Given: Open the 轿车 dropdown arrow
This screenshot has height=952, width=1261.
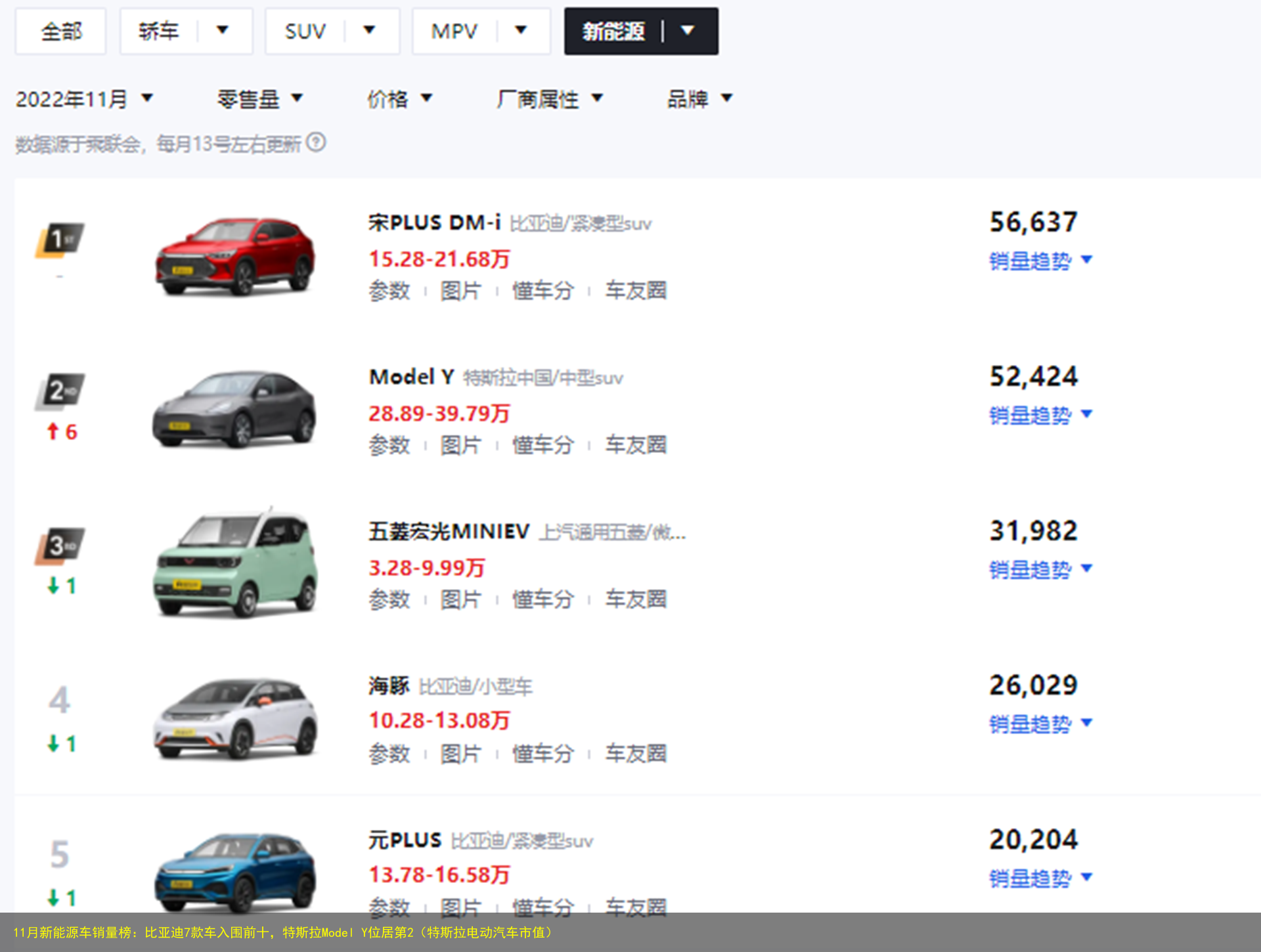Looking at the screenshot, I should [x=223, y=30].
